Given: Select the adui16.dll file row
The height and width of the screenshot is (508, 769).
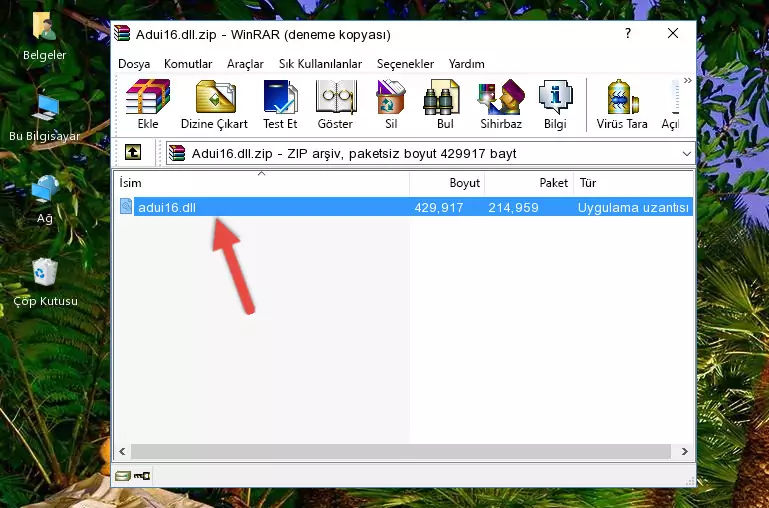Looking at the screenshot, I should pos(405,207).
